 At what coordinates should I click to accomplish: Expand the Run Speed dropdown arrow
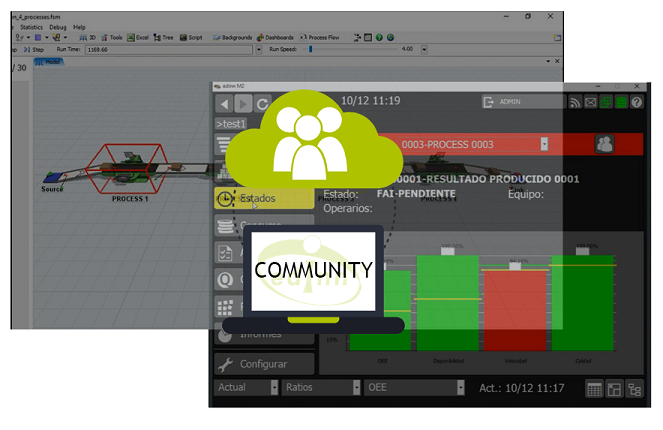click(x=424, y=50)
